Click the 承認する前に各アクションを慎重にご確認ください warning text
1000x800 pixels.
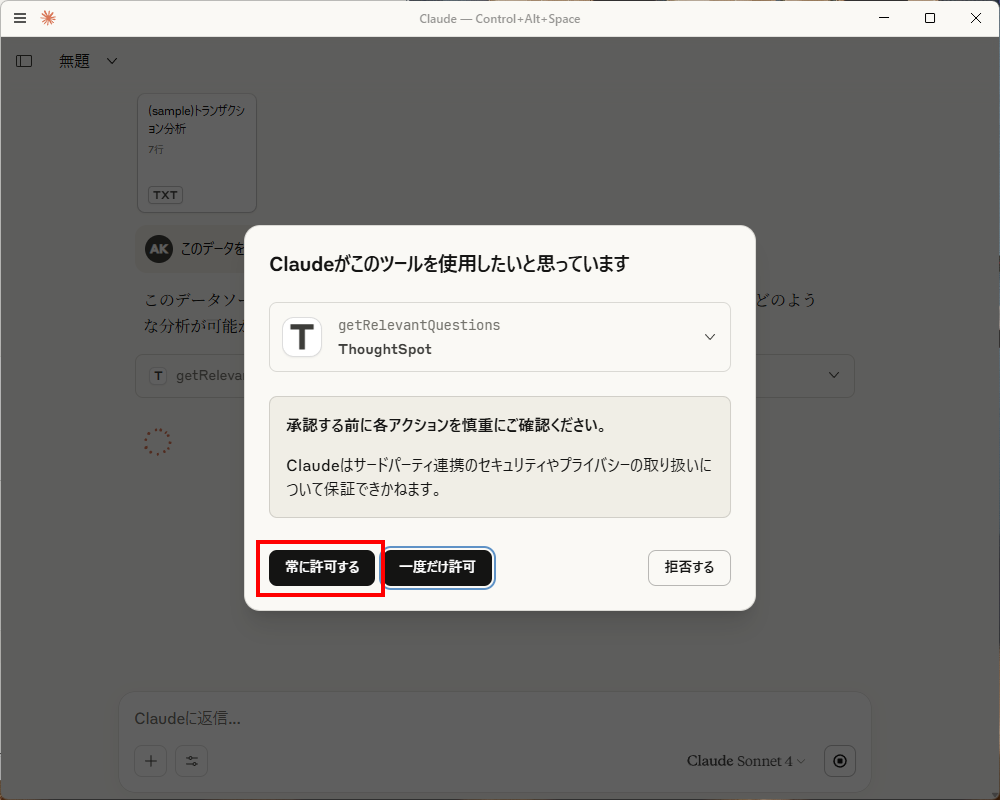tap(446, 426)
